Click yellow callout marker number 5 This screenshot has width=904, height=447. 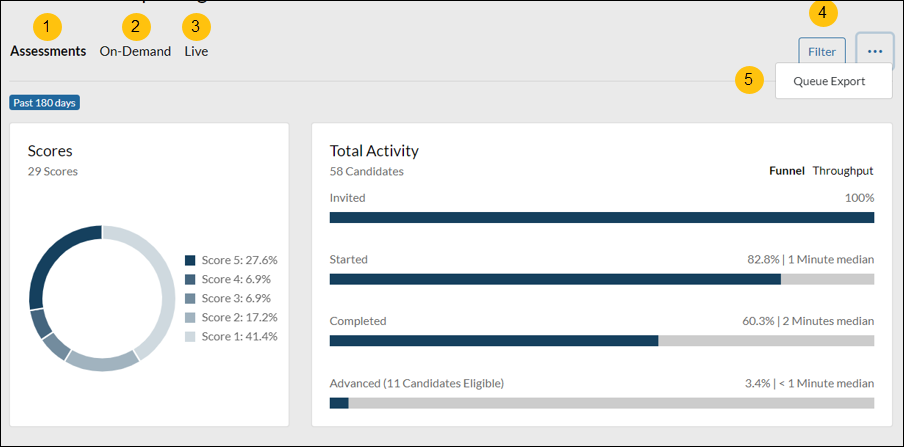[749, 80]
